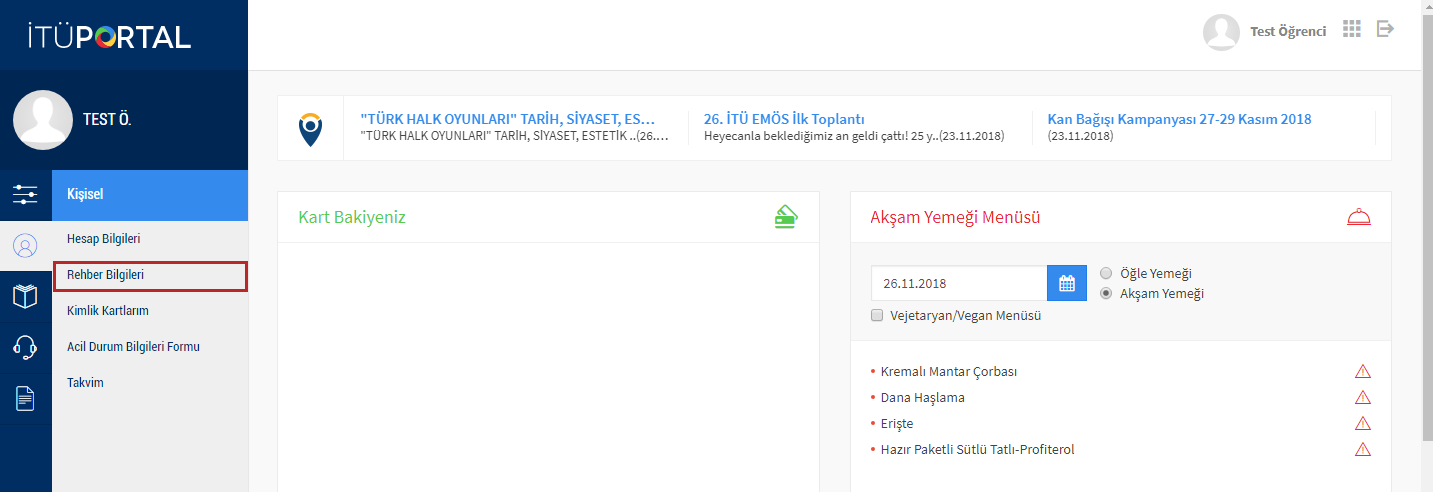Click the menu date input field
Image resolution: width=1433 pixels, height=492 pixels.
tap(958, 283)
